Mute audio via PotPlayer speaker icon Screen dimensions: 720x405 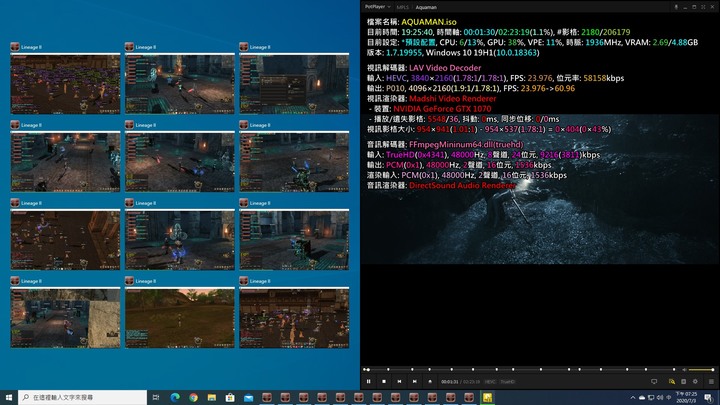coord(684,369)
